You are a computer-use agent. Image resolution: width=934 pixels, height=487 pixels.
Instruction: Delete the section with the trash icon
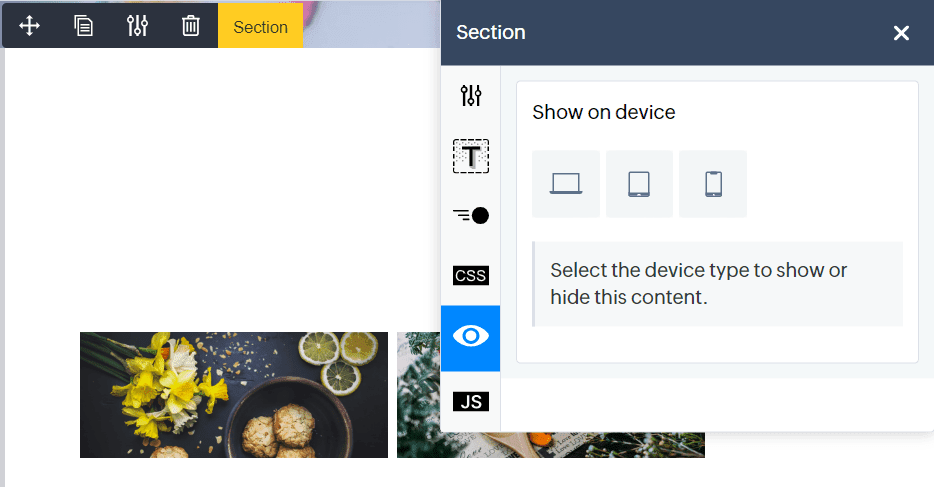coord(191,26)
